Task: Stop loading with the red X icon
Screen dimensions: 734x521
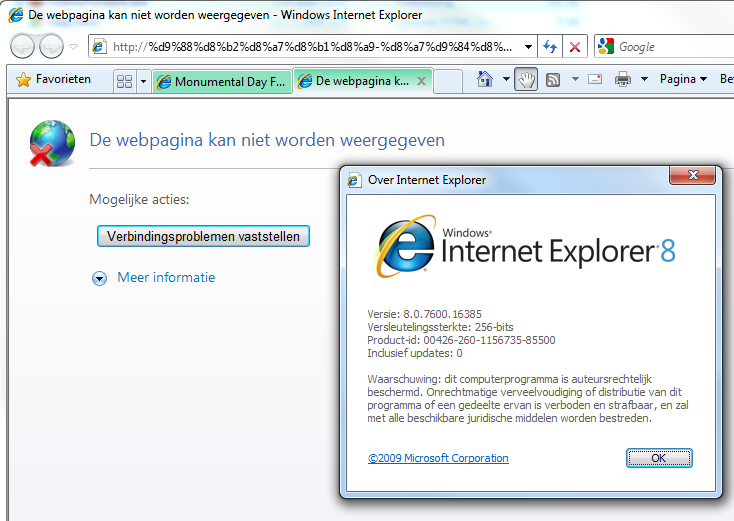Action: tap(575, 47)
